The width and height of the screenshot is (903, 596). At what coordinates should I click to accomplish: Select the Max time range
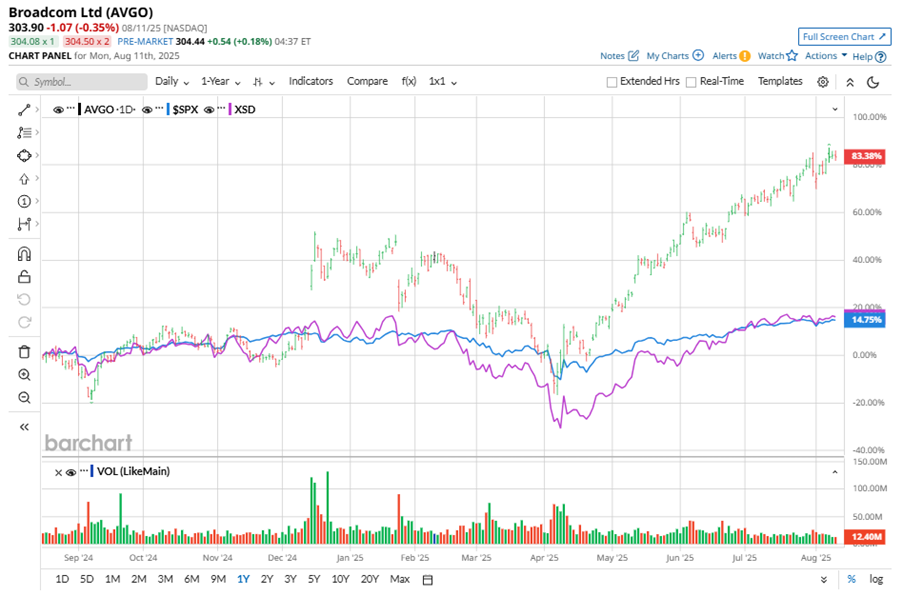coord(400,579)
